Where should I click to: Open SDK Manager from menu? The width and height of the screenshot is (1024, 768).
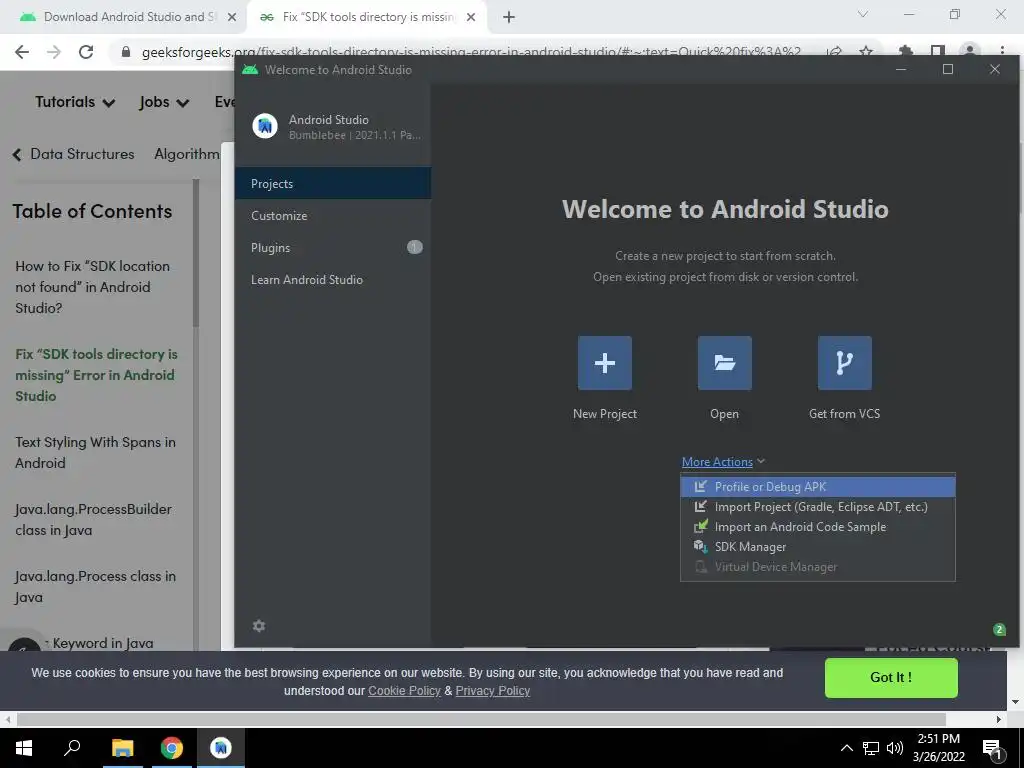pos(818,547)
